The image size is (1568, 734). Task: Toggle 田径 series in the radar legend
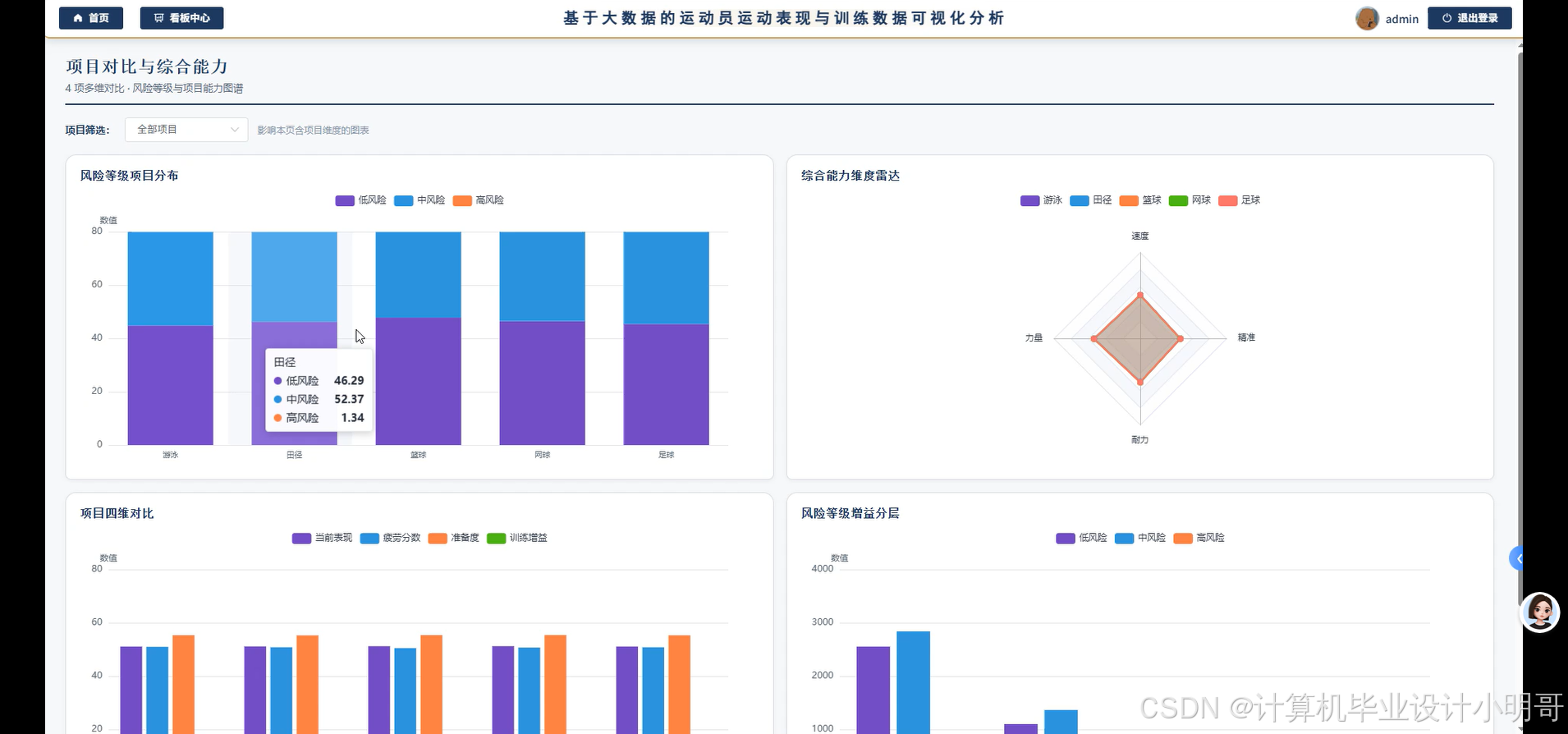(x=1091, y=200)
